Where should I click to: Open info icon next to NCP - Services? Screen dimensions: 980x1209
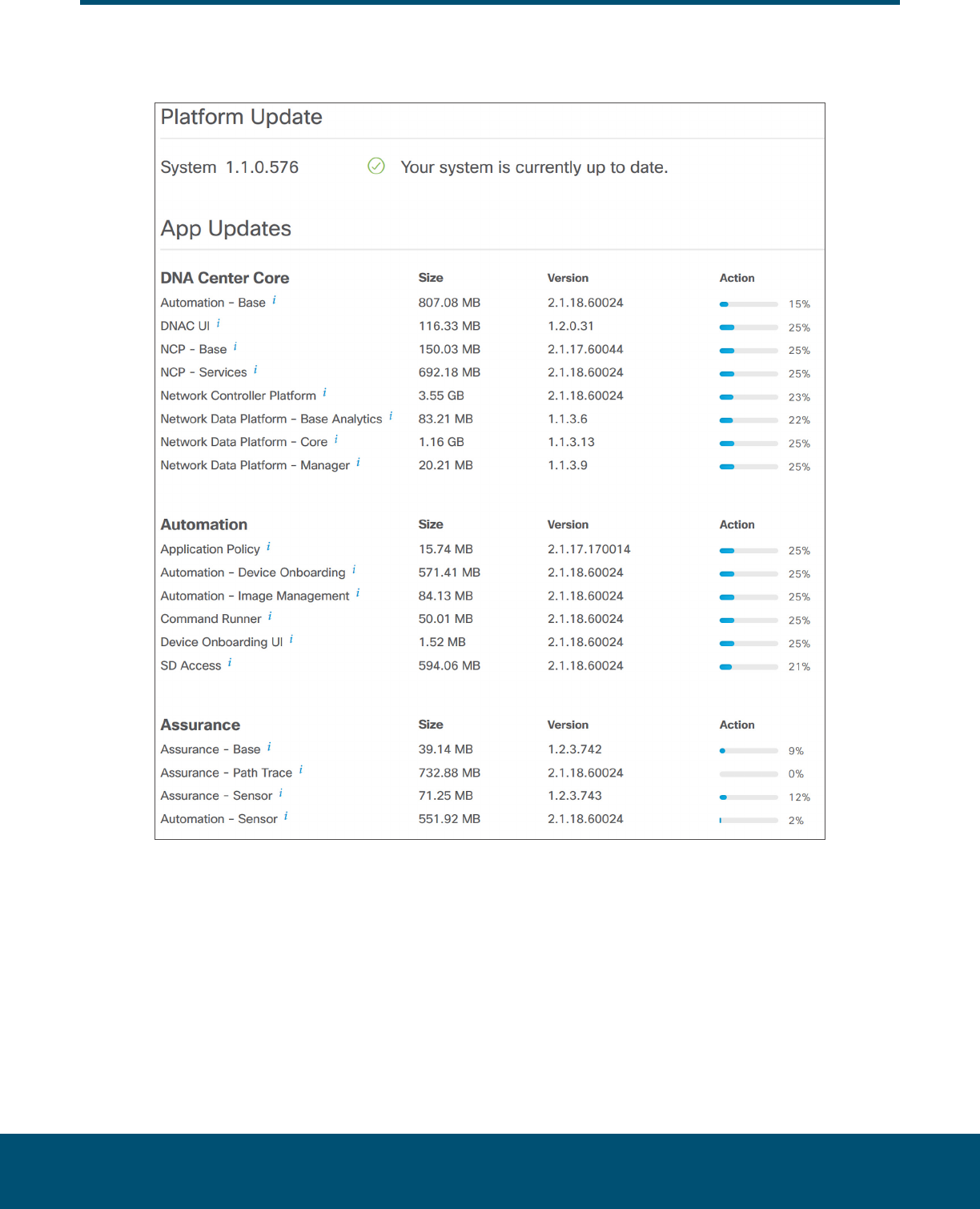pos(255,370)
